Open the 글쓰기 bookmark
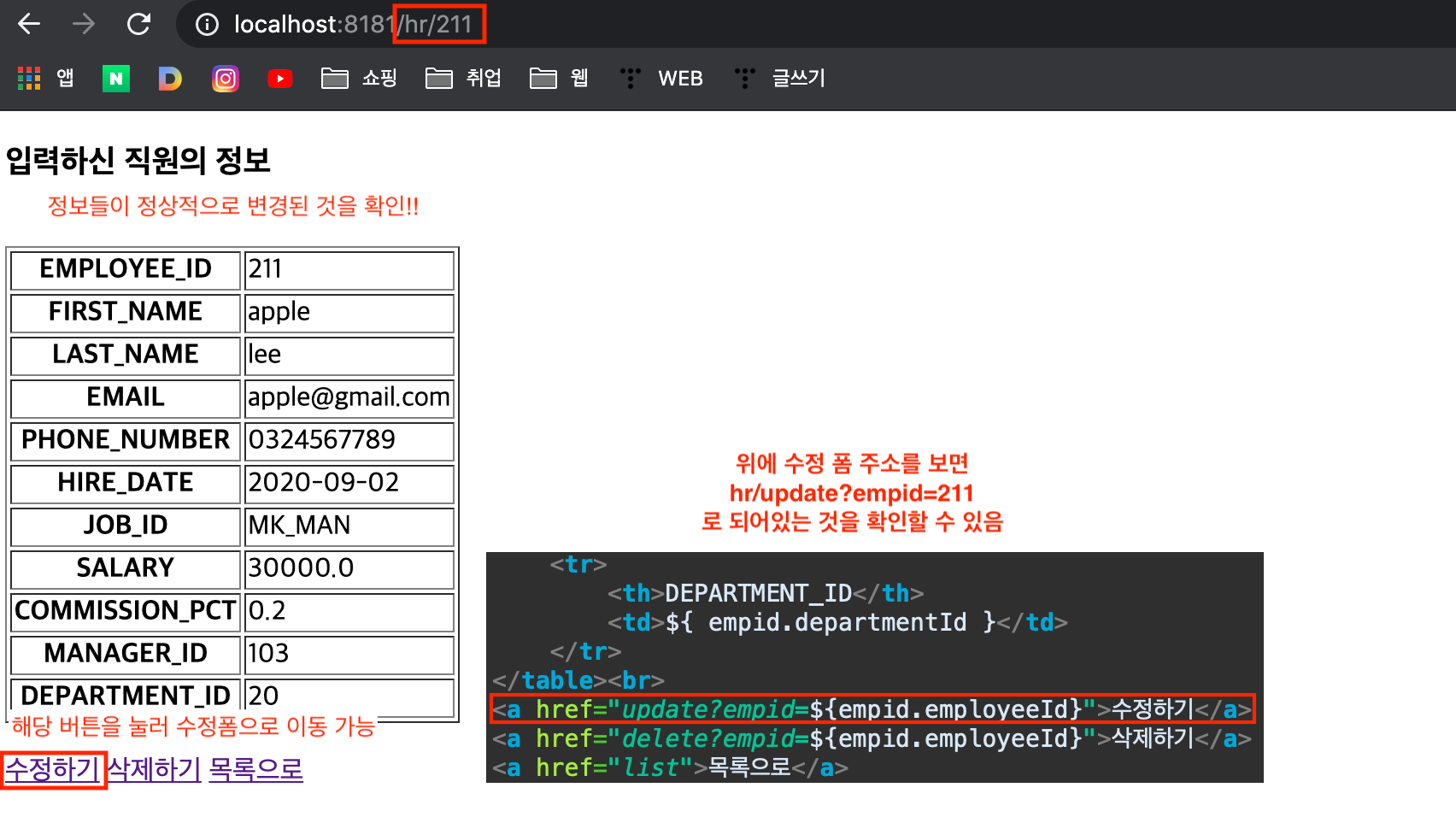Image resolution: width=1456 pixels, height=817 pixels. pos(779,79)
